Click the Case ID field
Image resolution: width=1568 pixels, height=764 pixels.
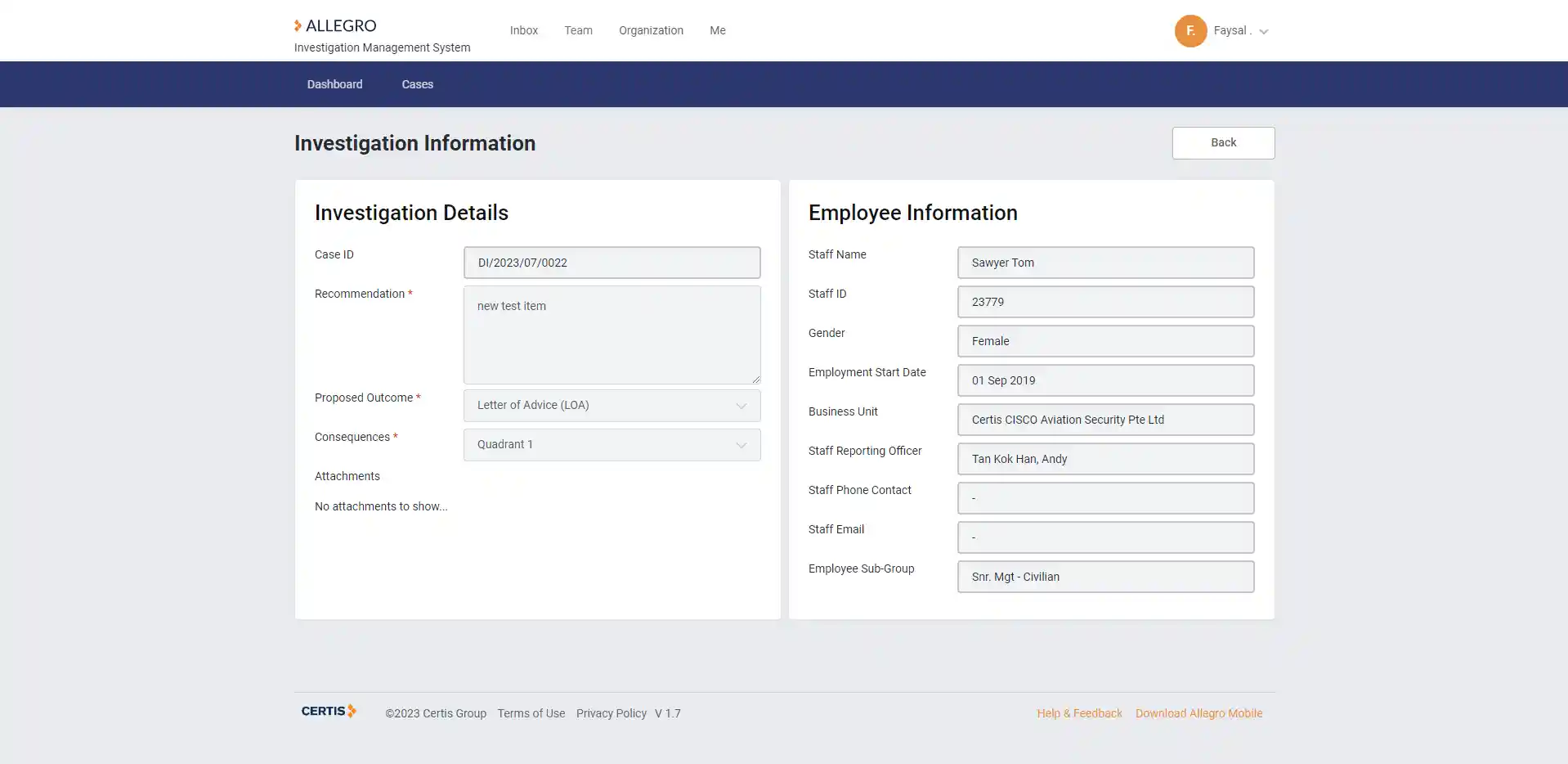pos(612,263)
